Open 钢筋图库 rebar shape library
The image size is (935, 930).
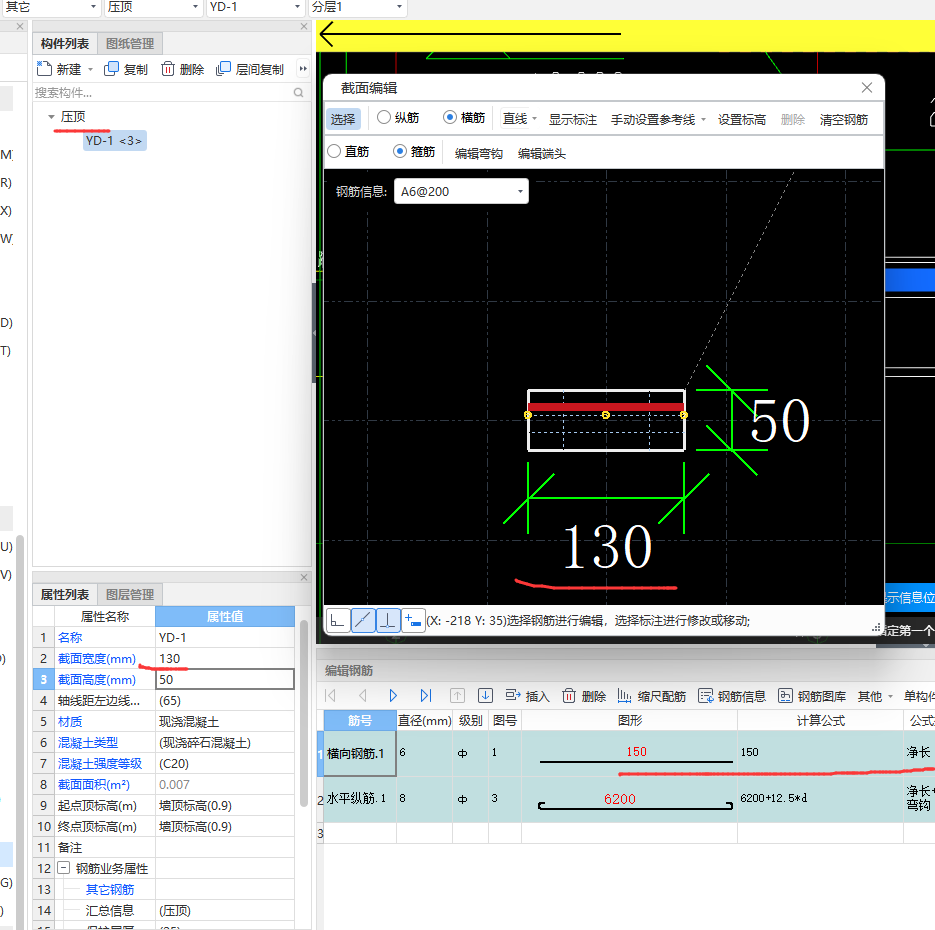pos(812,696)
